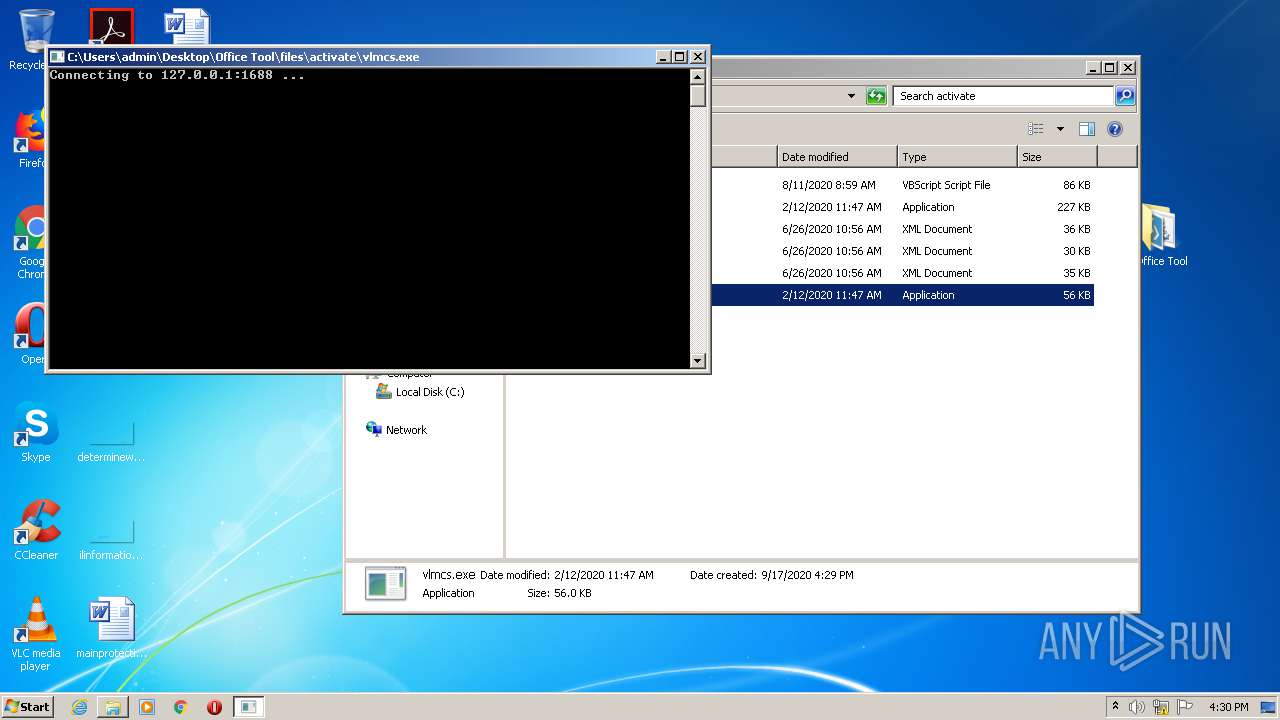Open the ilinformatio desktop file
Screen dimensions: 1280x720
(x=111, y=538)
